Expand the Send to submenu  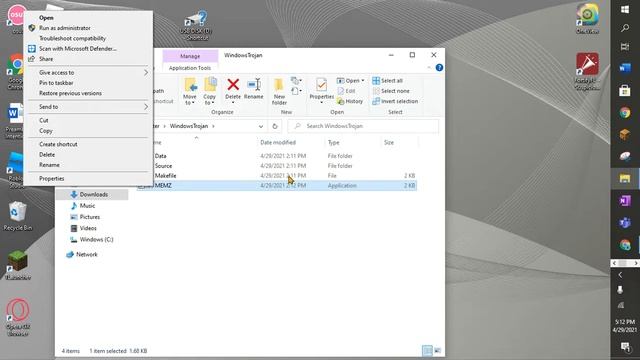pyautogui.click(x=88, y=107)
